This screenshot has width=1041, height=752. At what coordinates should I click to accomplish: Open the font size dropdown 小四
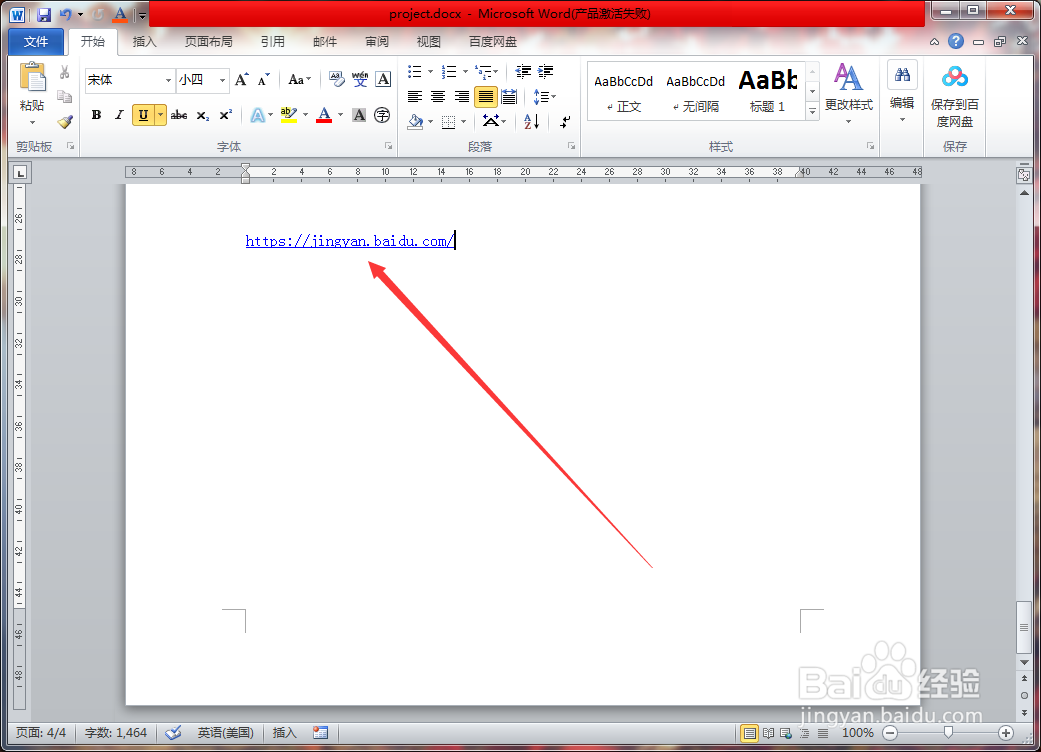coord(222,80)
